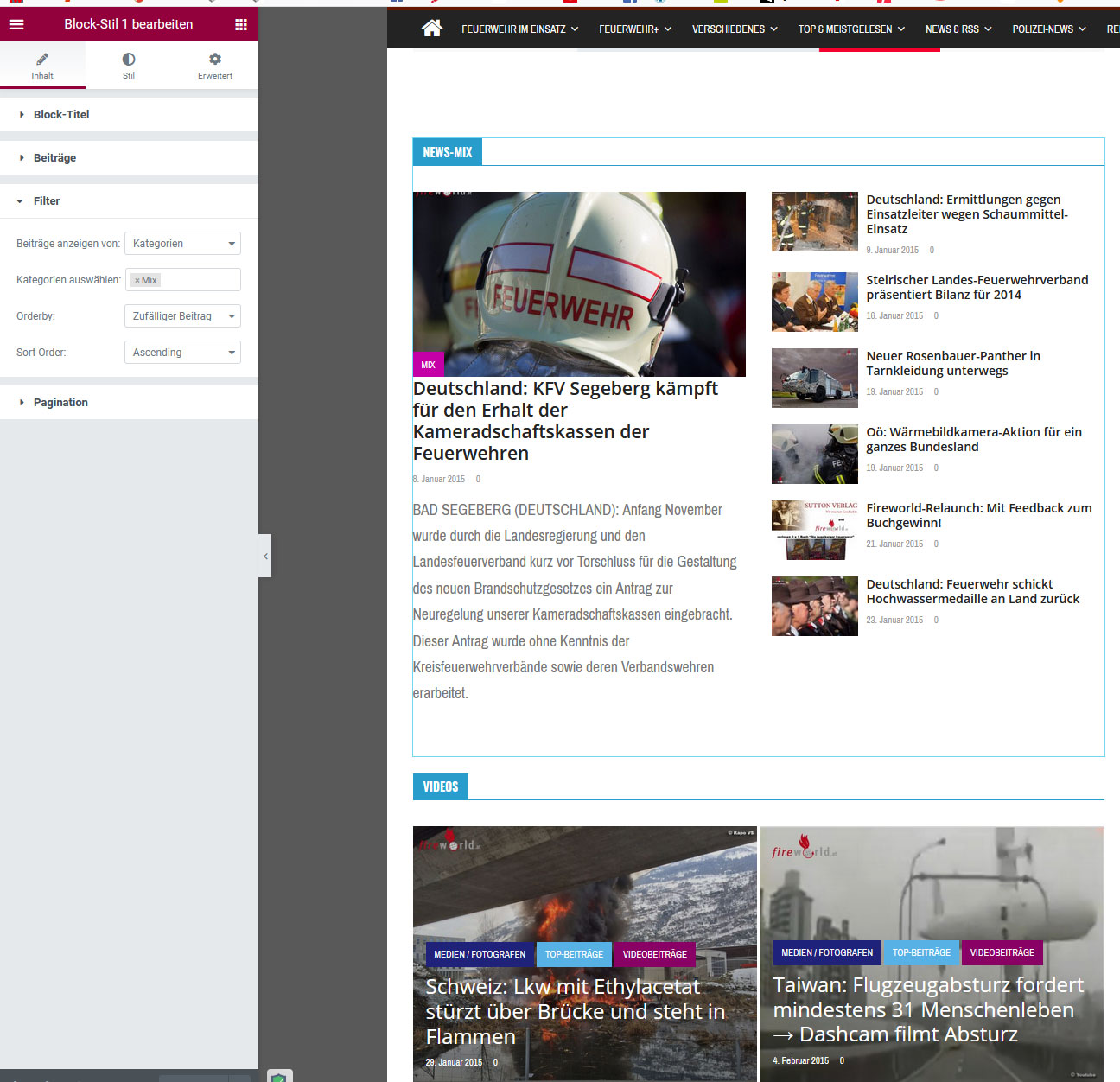Open the Elementor hamburger menu
Screen dimensions: 1120x1082
(x=16, y=24)
